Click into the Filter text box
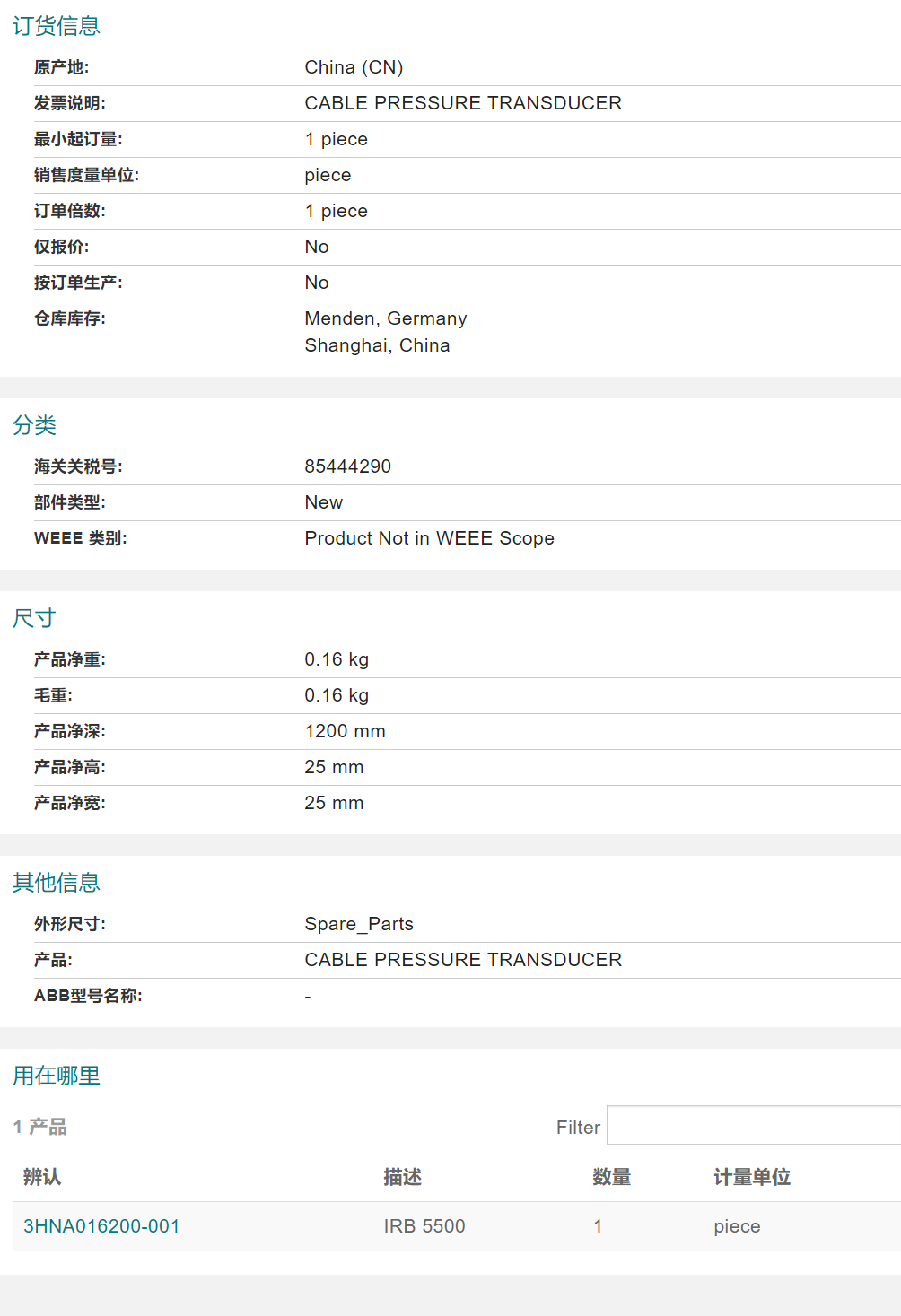The width and height of the screenshot is (901, 1316). (x=752, y=1126)
